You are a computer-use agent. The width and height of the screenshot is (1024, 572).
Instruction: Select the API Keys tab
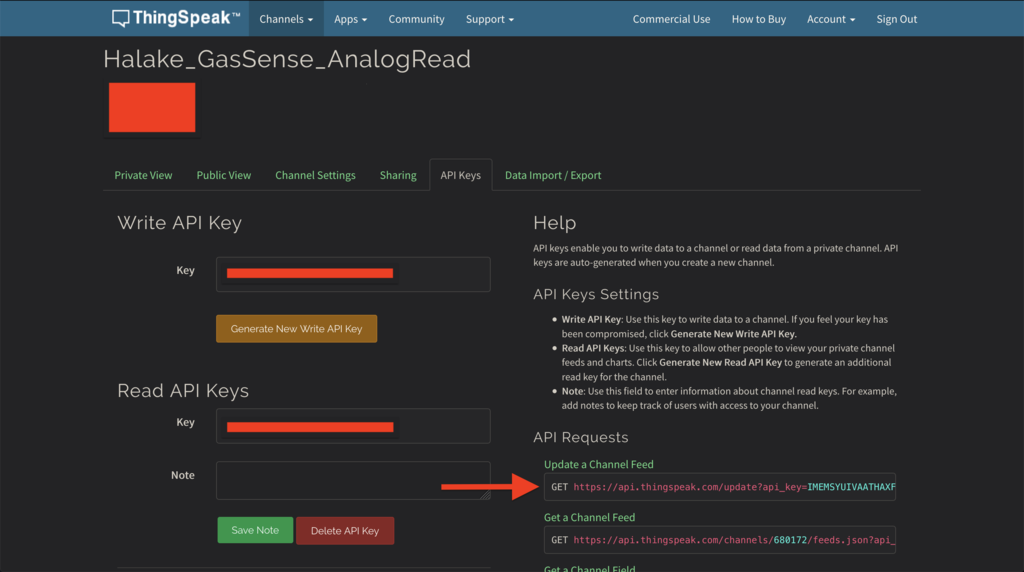[460, 175]
